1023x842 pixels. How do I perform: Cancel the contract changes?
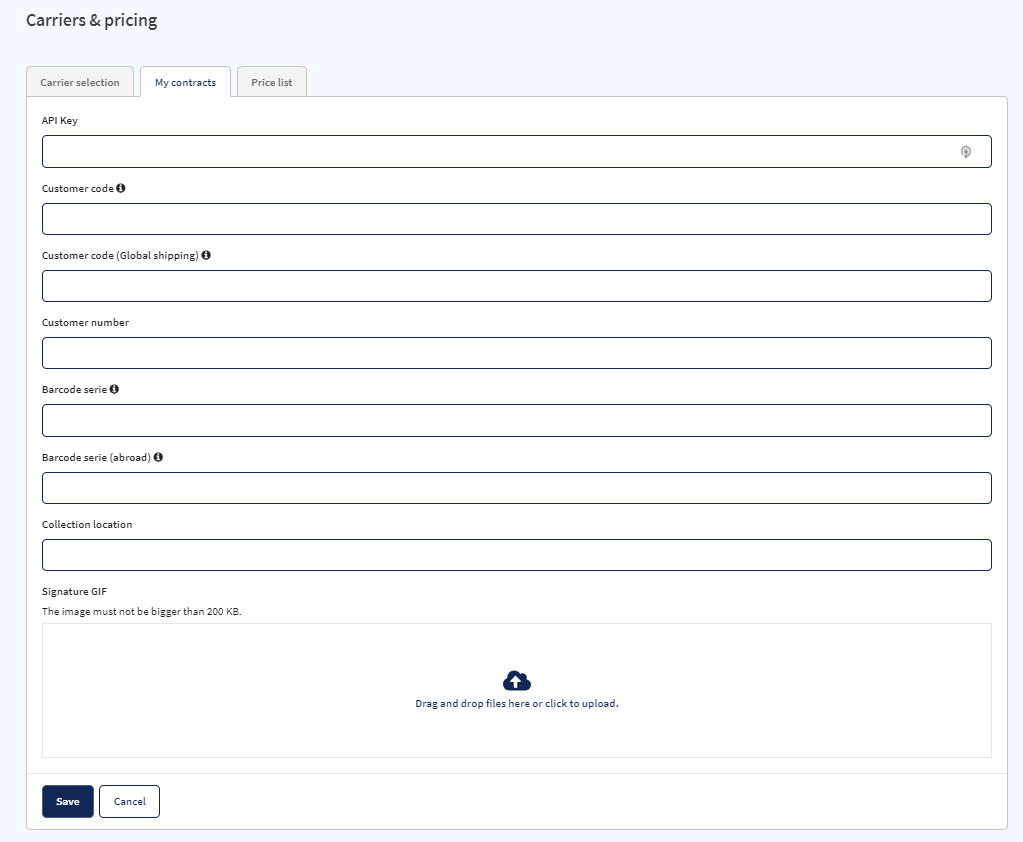[129, 802]
